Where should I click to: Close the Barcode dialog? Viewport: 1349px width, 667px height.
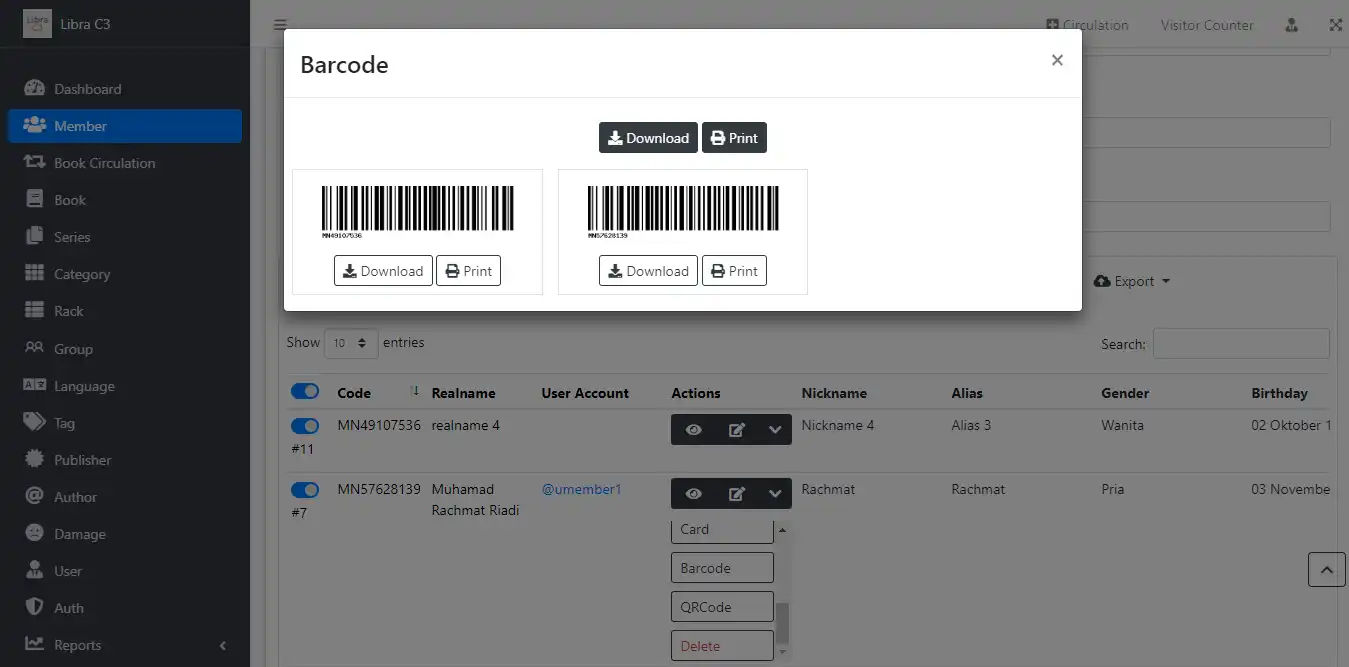1057,60
